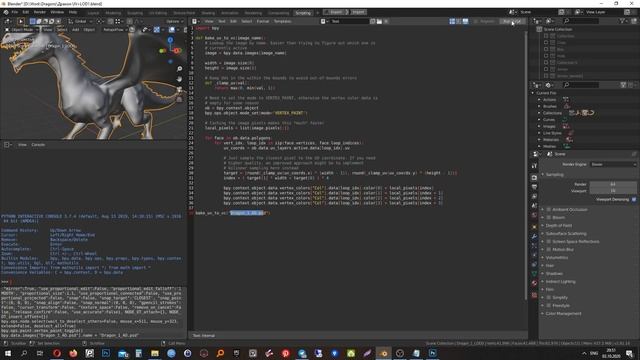The width and height of the screenshot is (640, 360).
Task: Open Firefox in Windows taskbar
Action: tap(73, 353)
